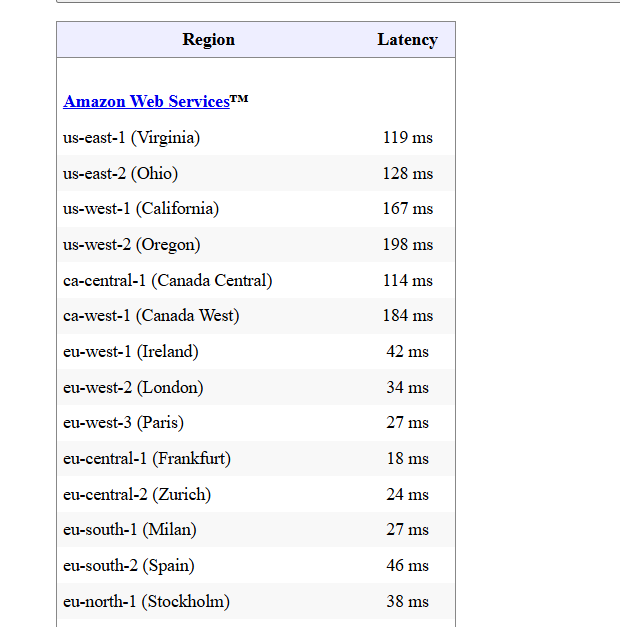This screenshot has width=620, height=627.
Task: Select the eu-central-2 (Zurich) row label
Action: pyautogui.click(x=137, y=495)
